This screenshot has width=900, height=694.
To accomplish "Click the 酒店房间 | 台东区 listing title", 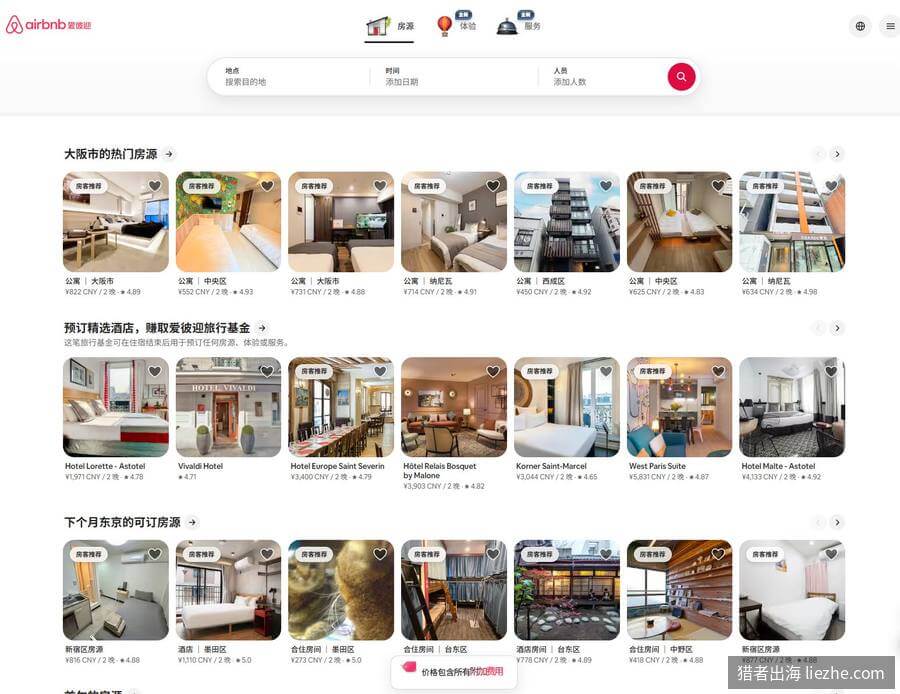I will click(x=548, y=649).
